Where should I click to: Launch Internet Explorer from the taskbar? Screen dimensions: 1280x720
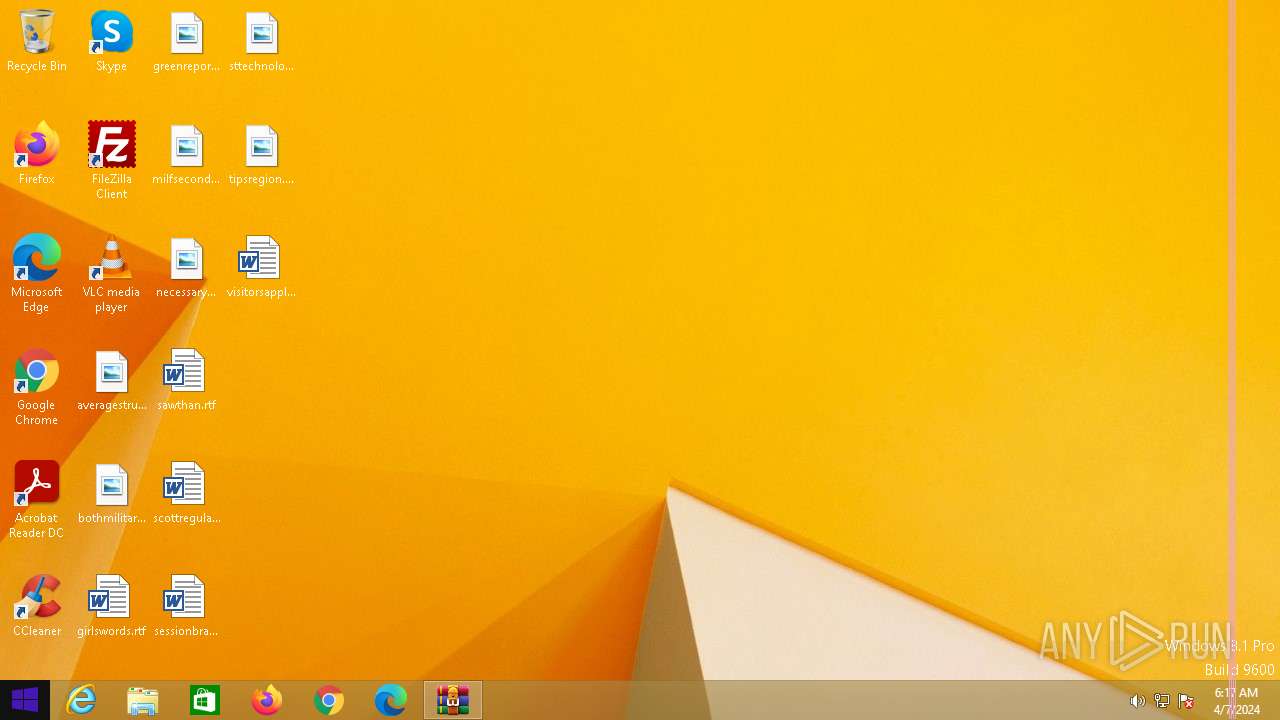[x=81, y=700]
